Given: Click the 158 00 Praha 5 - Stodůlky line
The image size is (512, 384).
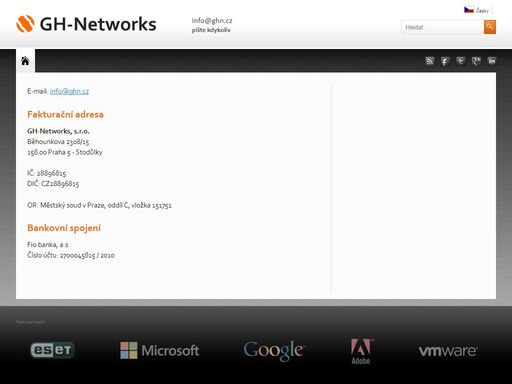Looking at the screenshot, I should pyautogui.click(x=65, y=152).
